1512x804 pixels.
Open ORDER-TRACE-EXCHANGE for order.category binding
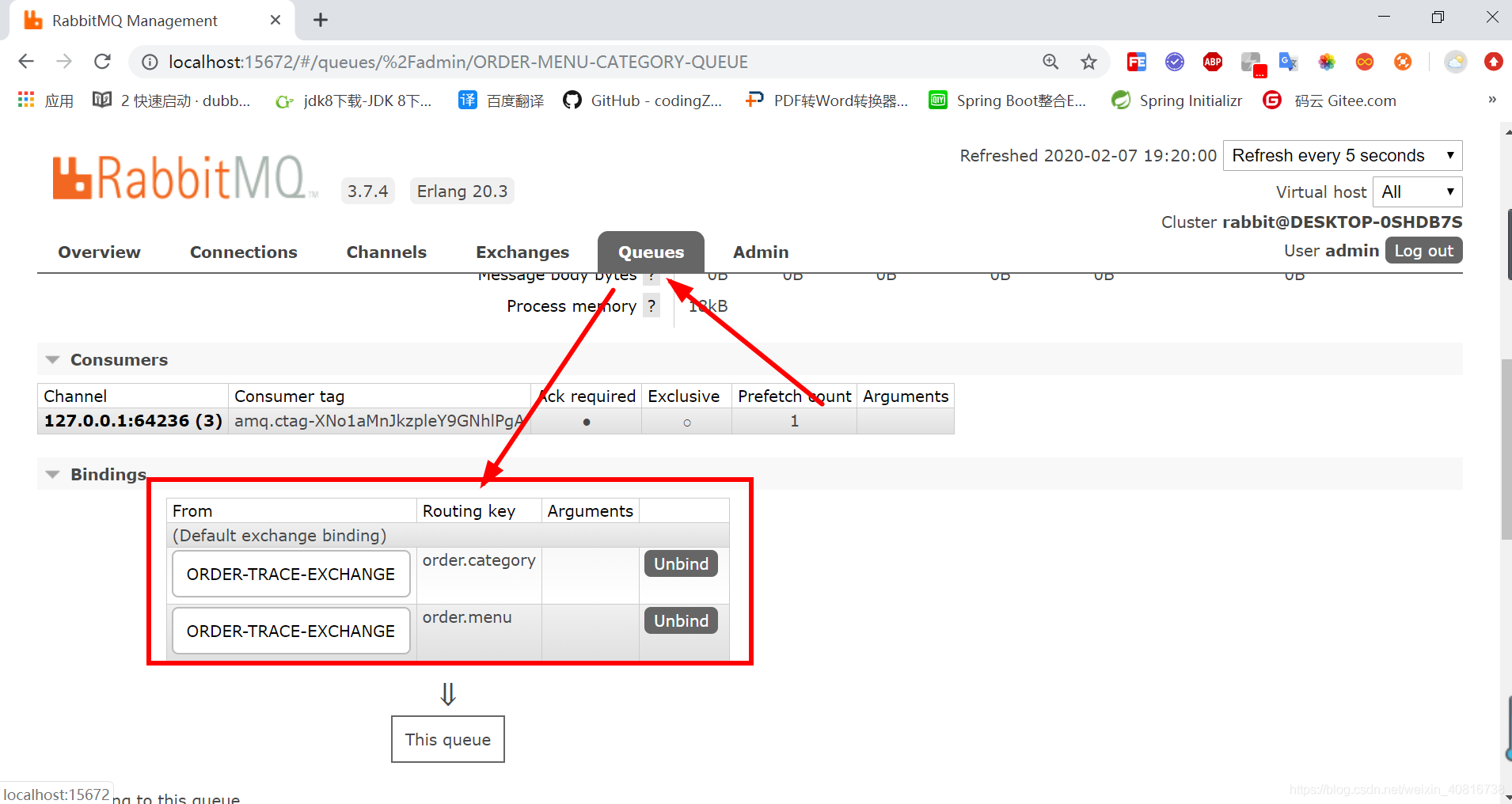(x=291, y=574)
